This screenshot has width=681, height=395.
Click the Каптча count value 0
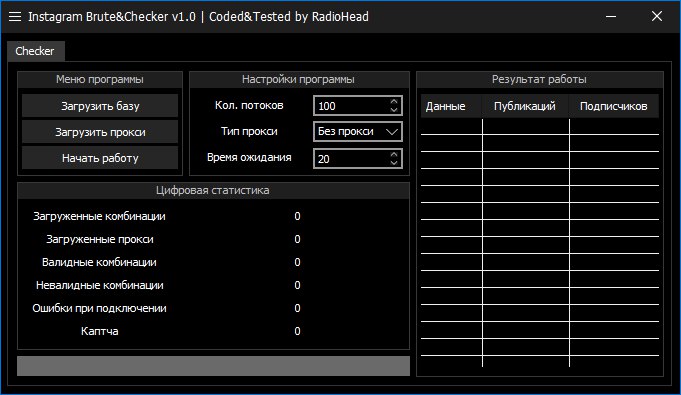(297, 331)
